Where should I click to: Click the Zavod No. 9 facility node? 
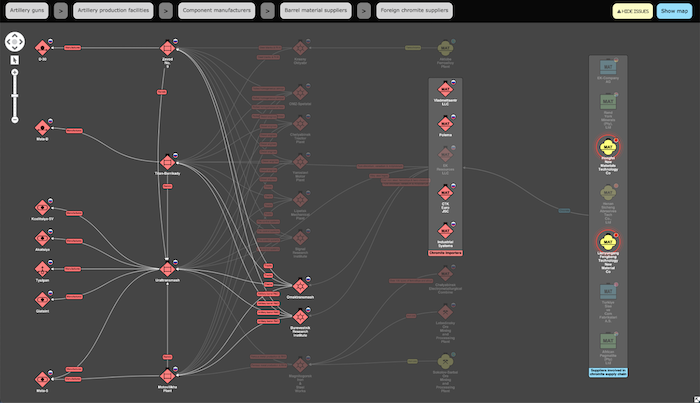(x=167, y=47)
